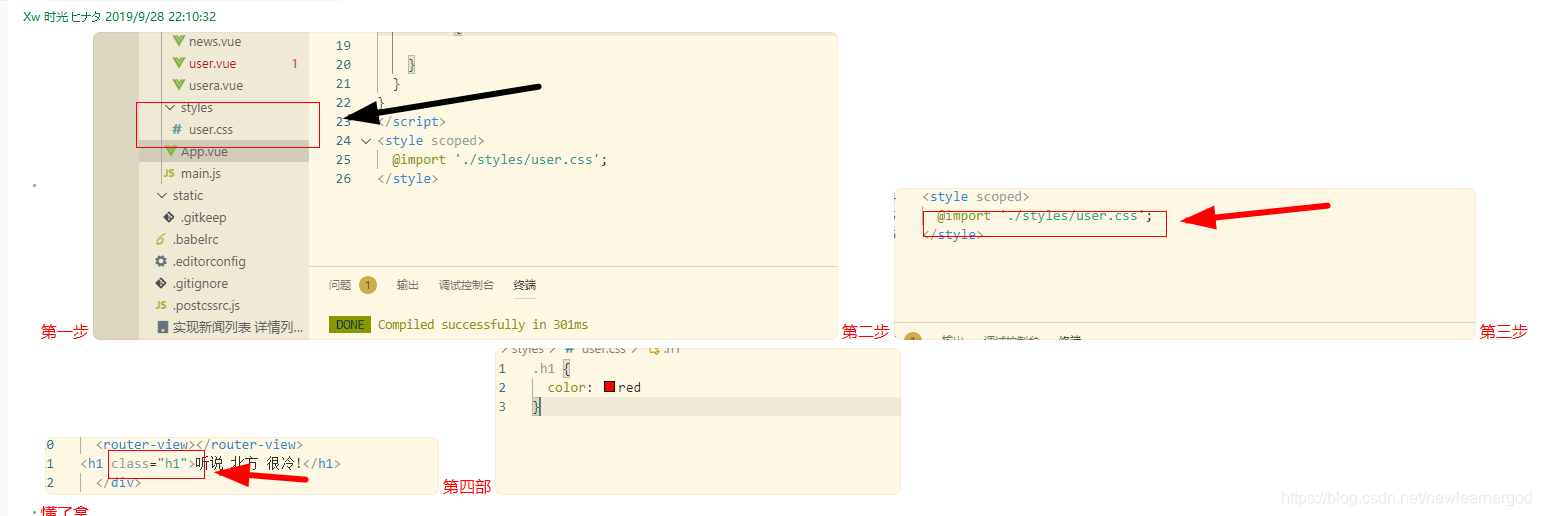The width and height of the screenshot is (1541, 516).
Task: Click the git icon beside .gitkeep
Action: (x=169, y=218)
